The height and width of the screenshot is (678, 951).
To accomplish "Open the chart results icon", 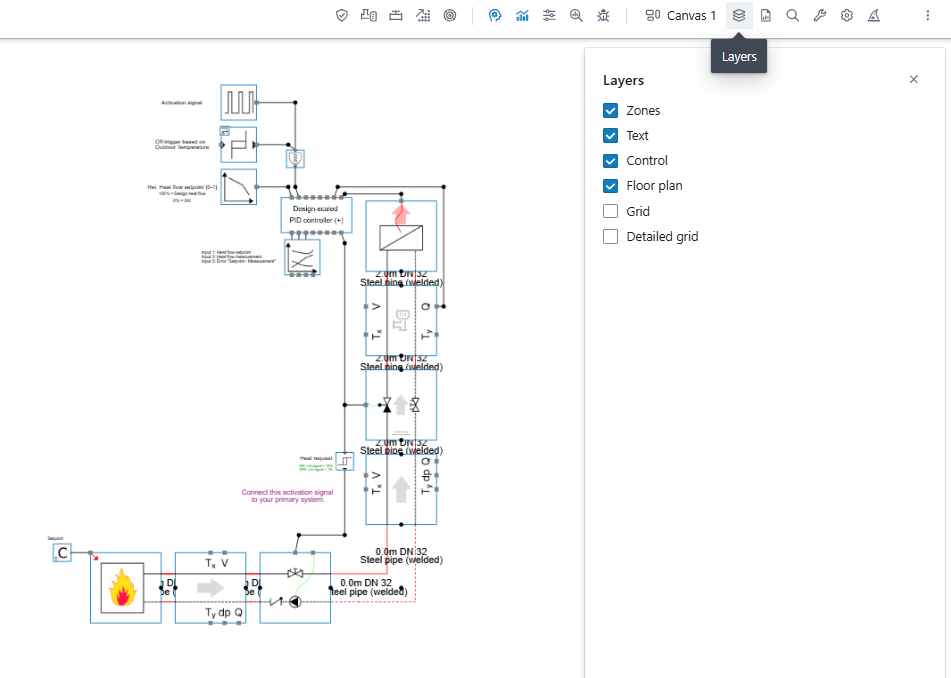I will tap(522, 15).
